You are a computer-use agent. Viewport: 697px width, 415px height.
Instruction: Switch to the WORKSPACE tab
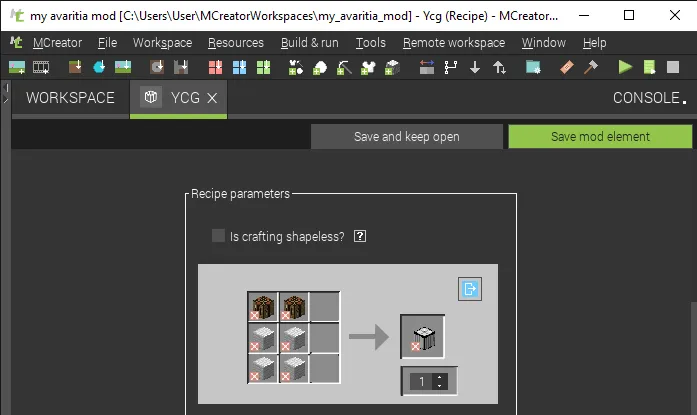pos(70,98)
